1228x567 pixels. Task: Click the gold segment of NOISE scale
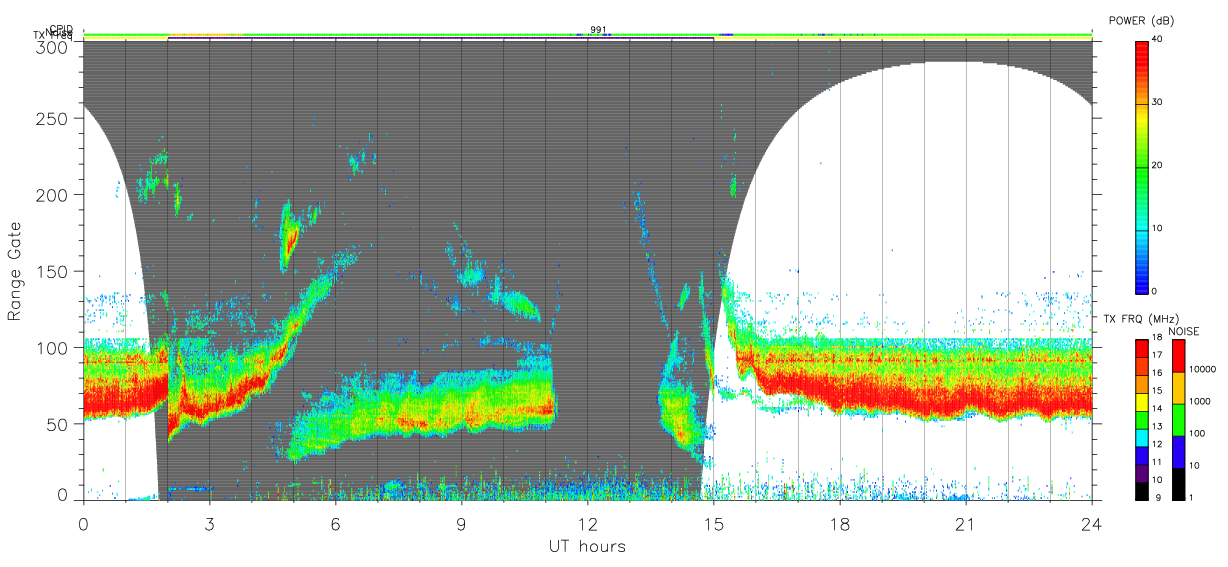tap(1180, 388)
